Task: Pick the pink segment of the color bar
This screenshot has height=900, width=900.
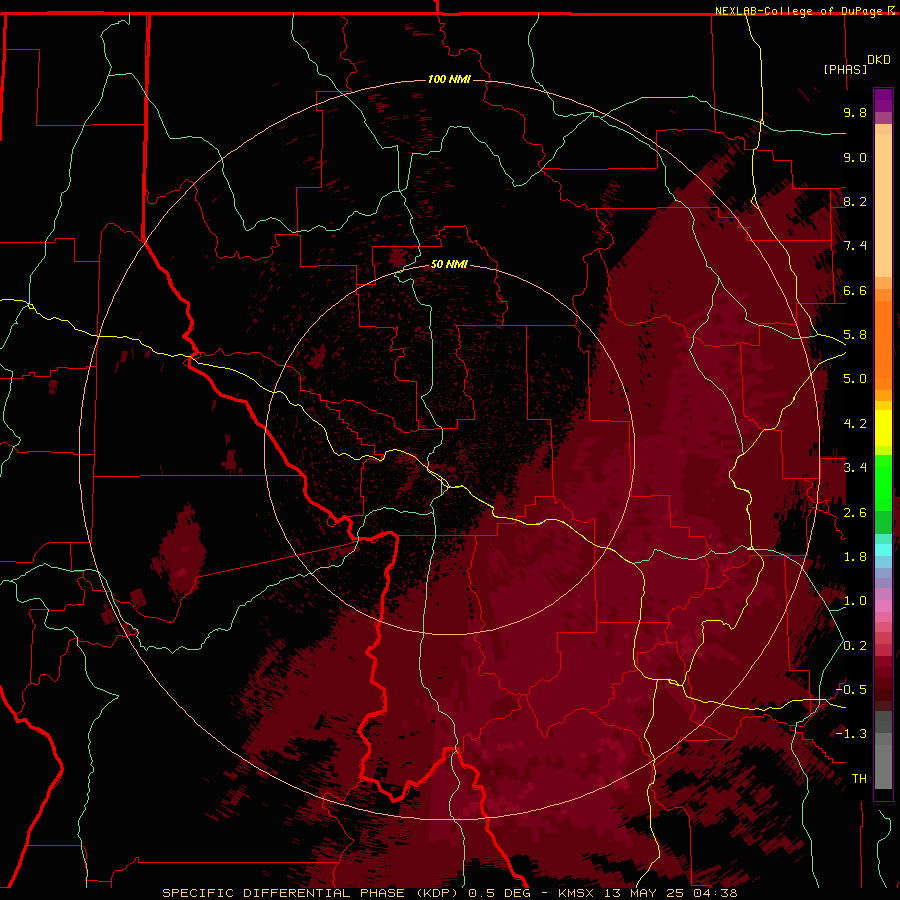Action: 883,606
